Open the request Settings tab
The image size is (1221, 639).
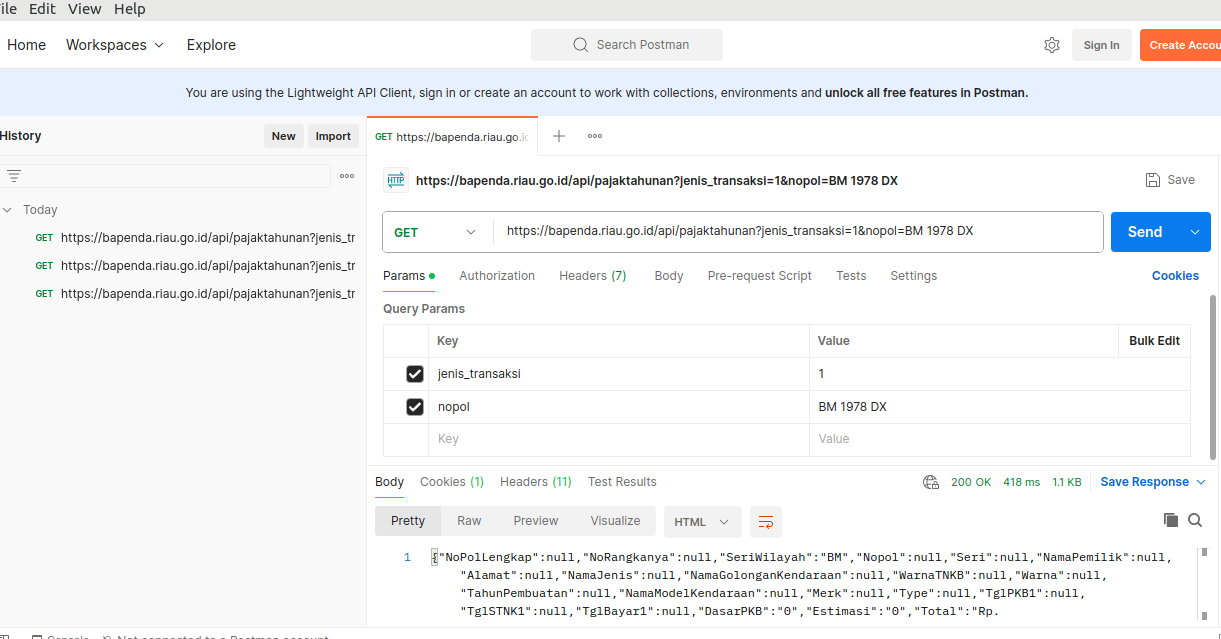pos(914,276)
